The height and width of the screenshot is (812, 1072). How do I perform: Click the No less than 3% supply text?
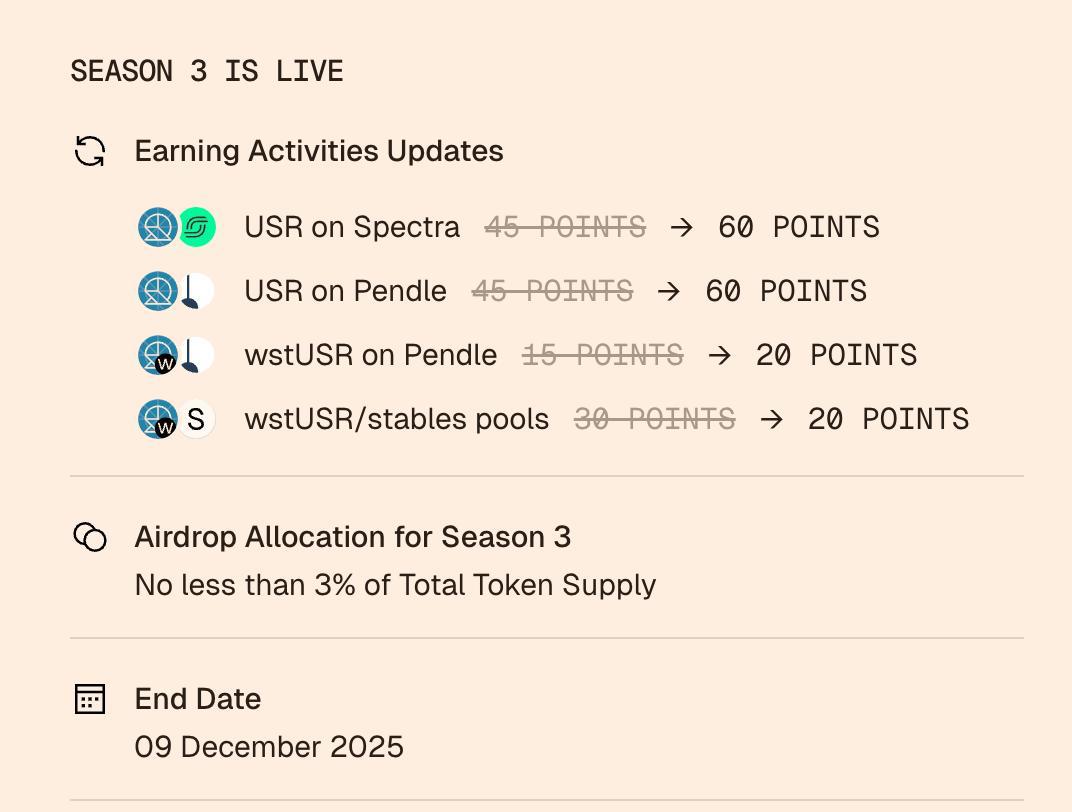click(x=395, y=585)
